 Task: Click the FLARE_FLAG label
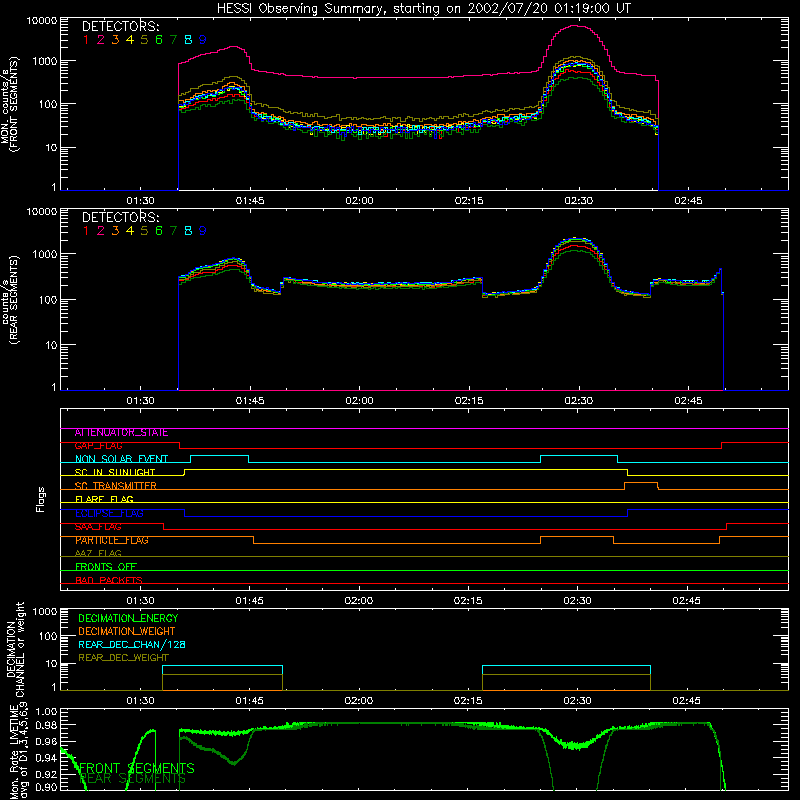point(104,499)
